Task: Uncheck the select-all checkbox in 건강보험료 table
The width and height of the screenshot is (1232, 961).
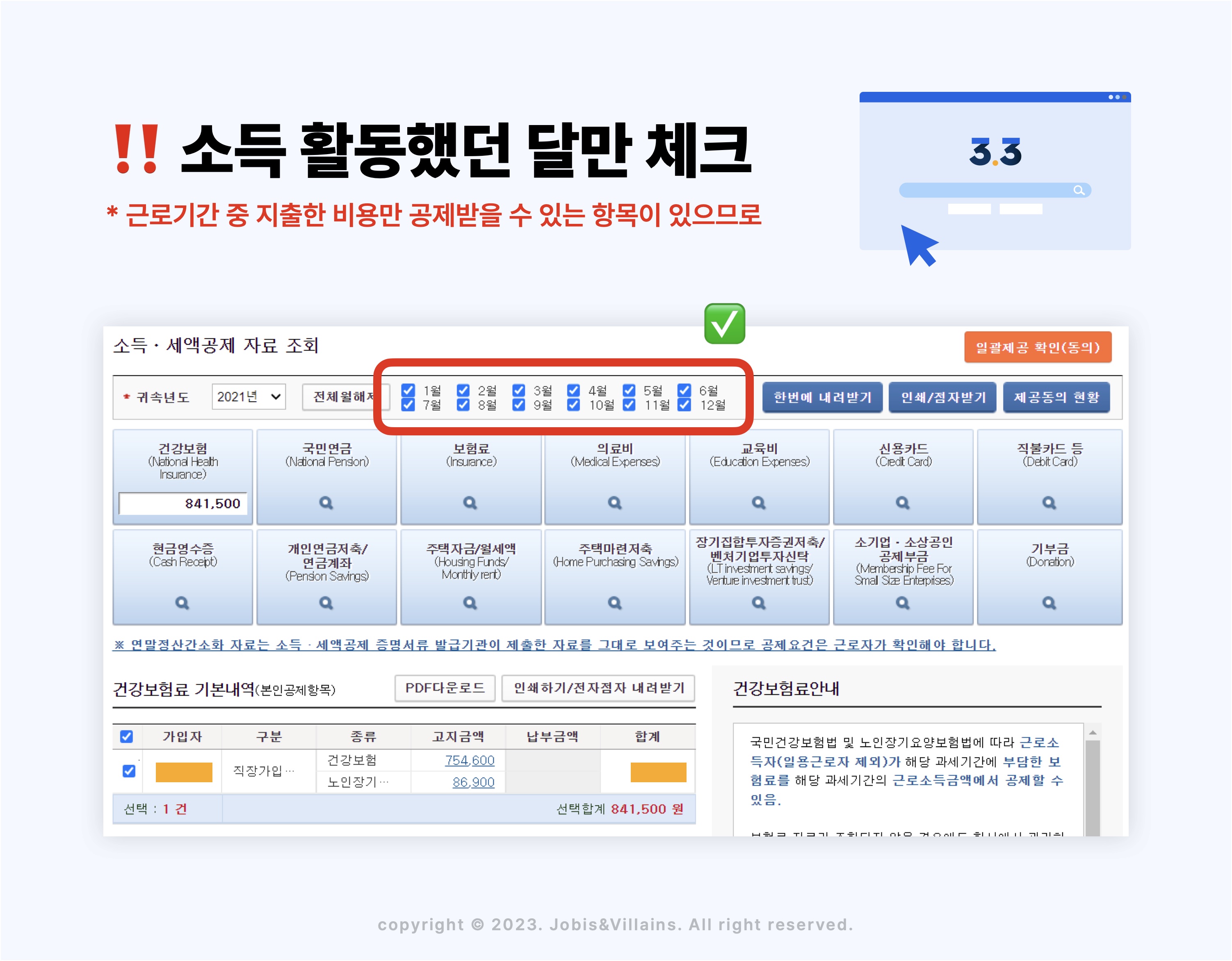Action: click(128, 737)
